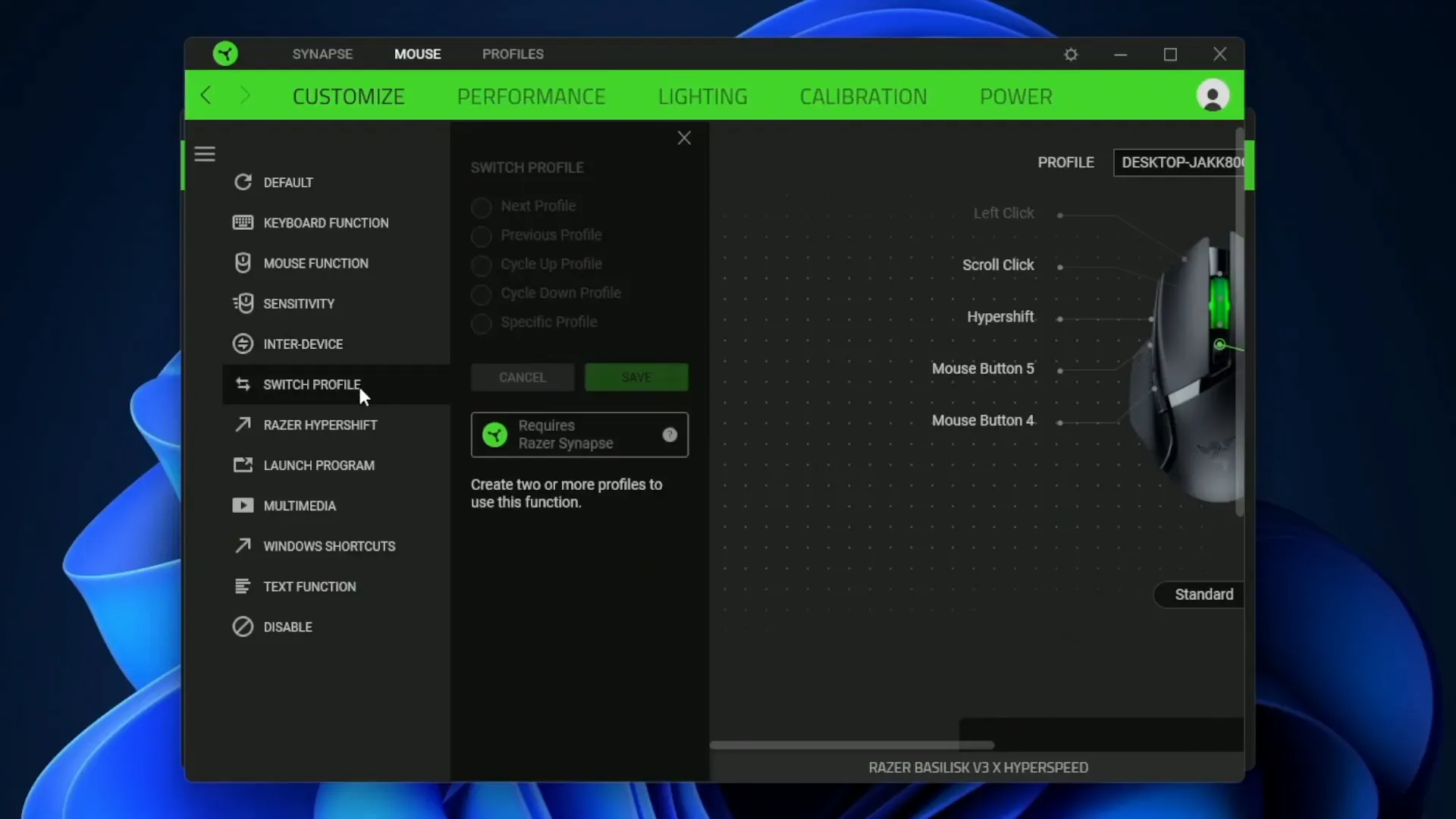Click Razer Synapse logo in Requires box
Screen dimensions: 1456x819
pyautogui.click(x=495, y=435)
